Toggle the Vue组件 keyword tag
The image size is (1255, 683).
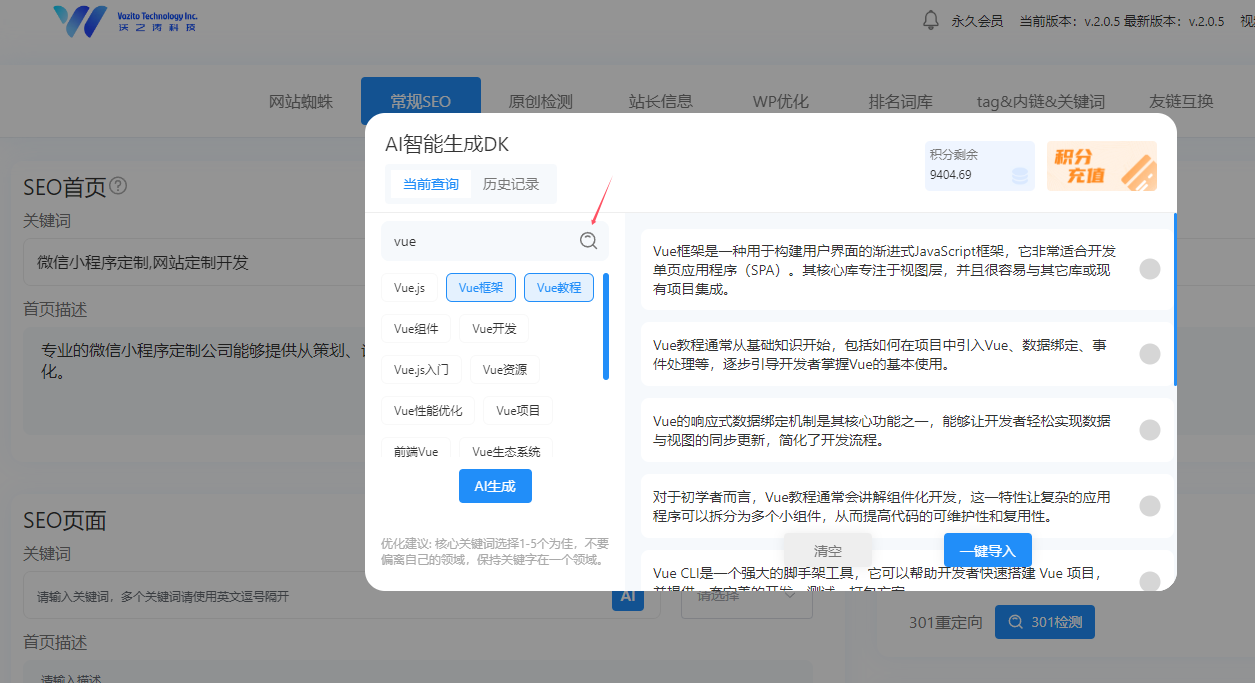[416, 328]
